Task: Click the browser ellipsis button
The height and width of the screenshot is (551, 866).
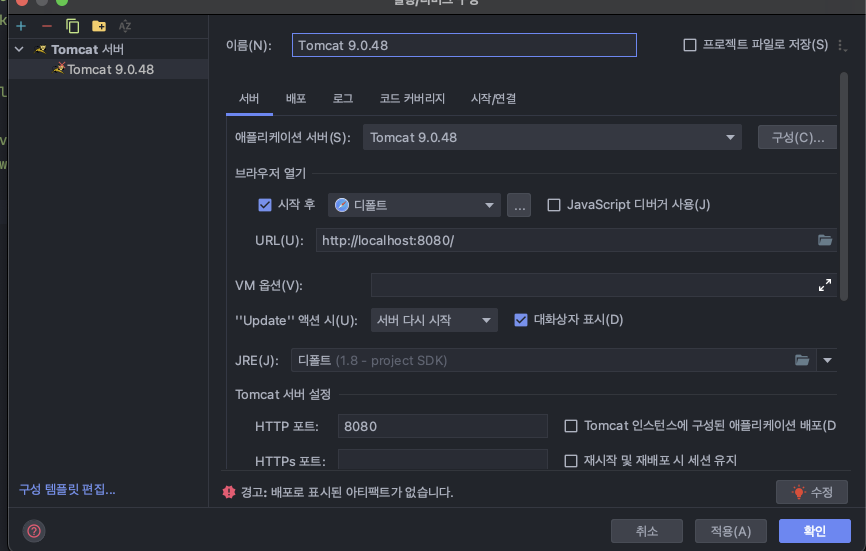Action: tap(519, 205)
